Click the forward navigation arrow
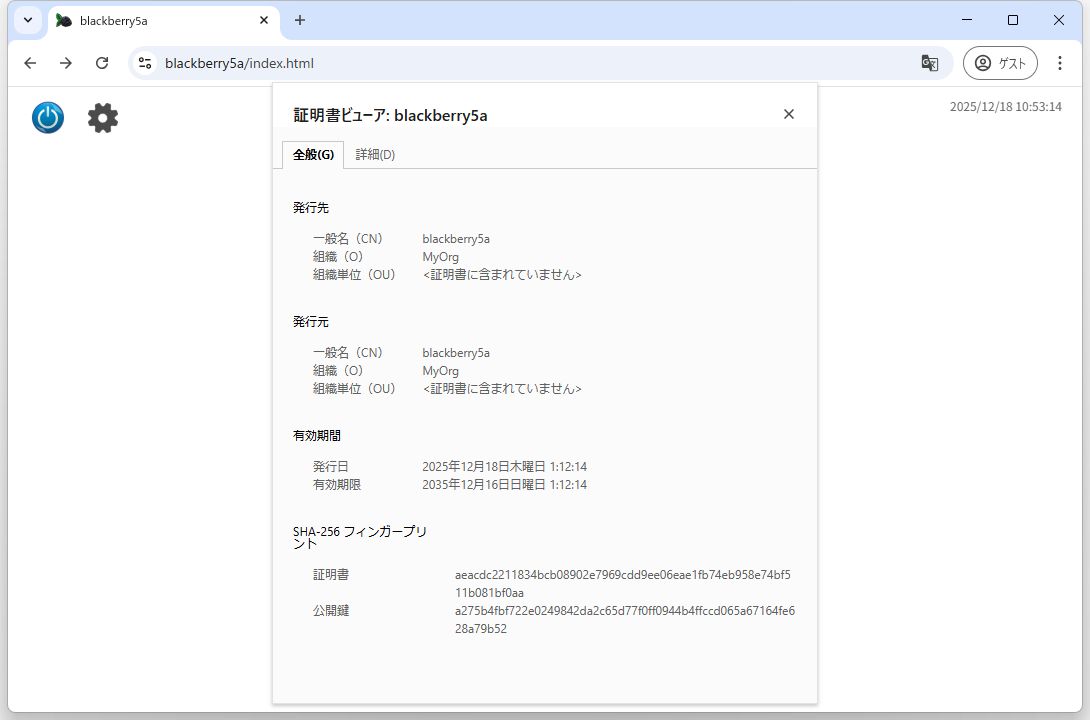The image size is (1090, 720). (x=66, y=62)
